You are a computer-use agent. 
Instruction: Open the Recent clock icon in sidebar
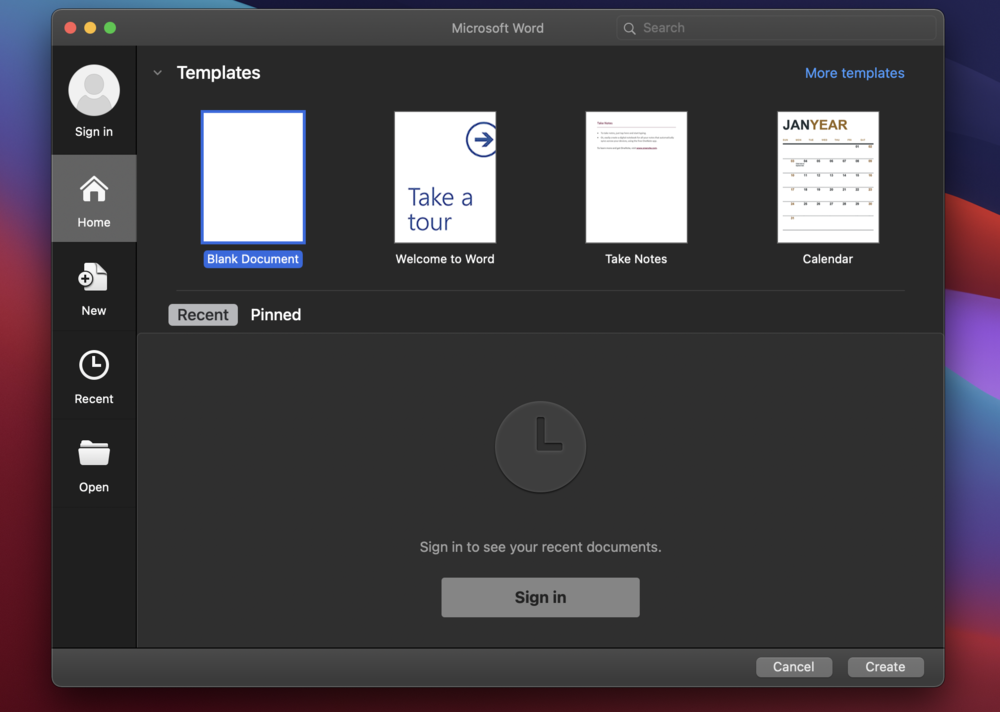point(94,366)
